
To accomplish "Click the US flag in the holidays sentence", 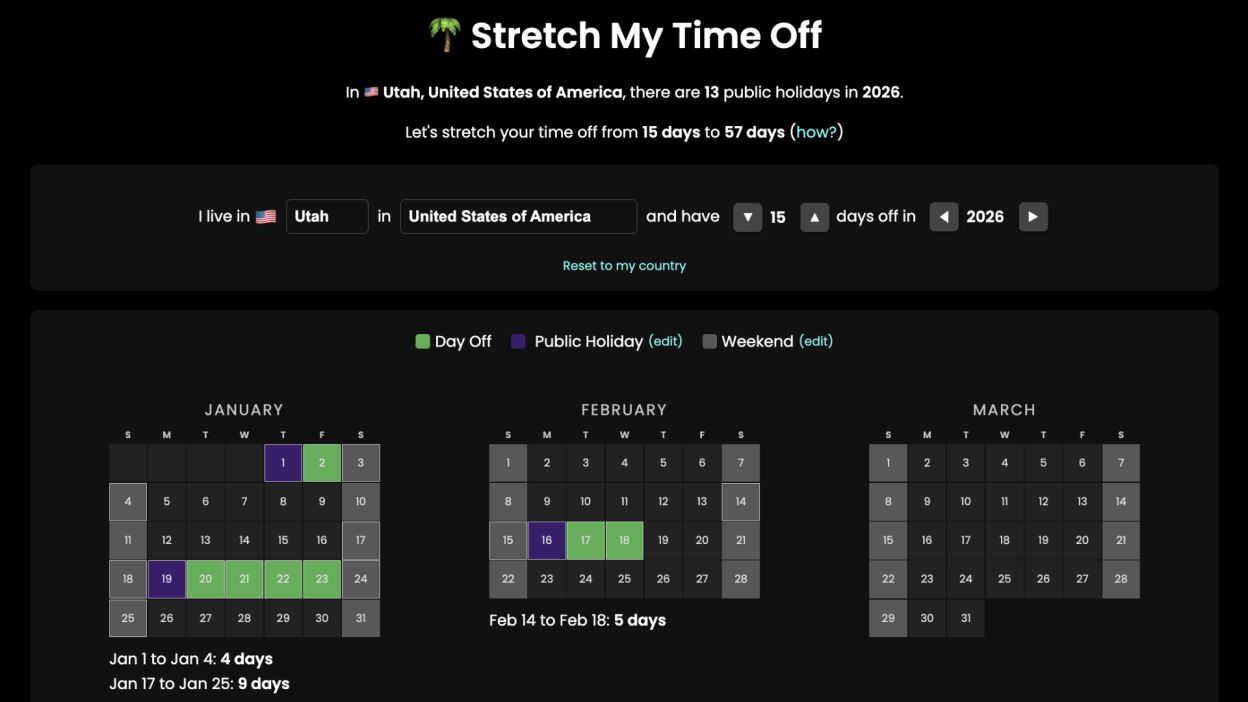I will [x=371, y=91].
